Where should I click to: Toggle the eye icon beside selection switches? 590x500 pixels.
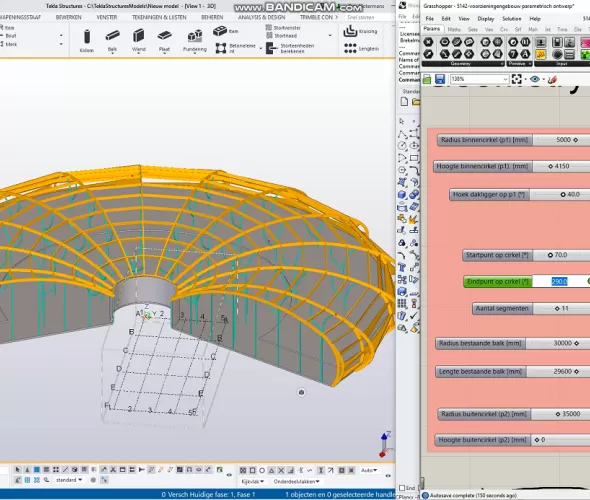[229, 475]
